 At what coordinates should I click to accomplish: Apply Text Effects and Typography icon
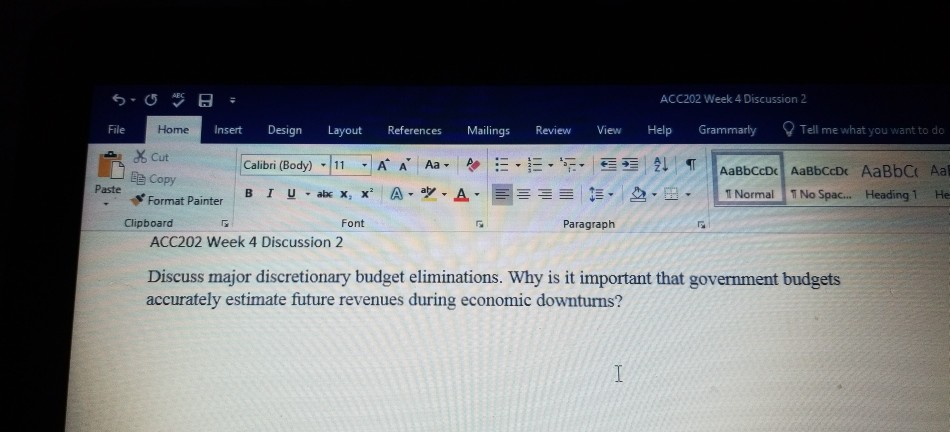pyautogui.click(x=396, y=194)
